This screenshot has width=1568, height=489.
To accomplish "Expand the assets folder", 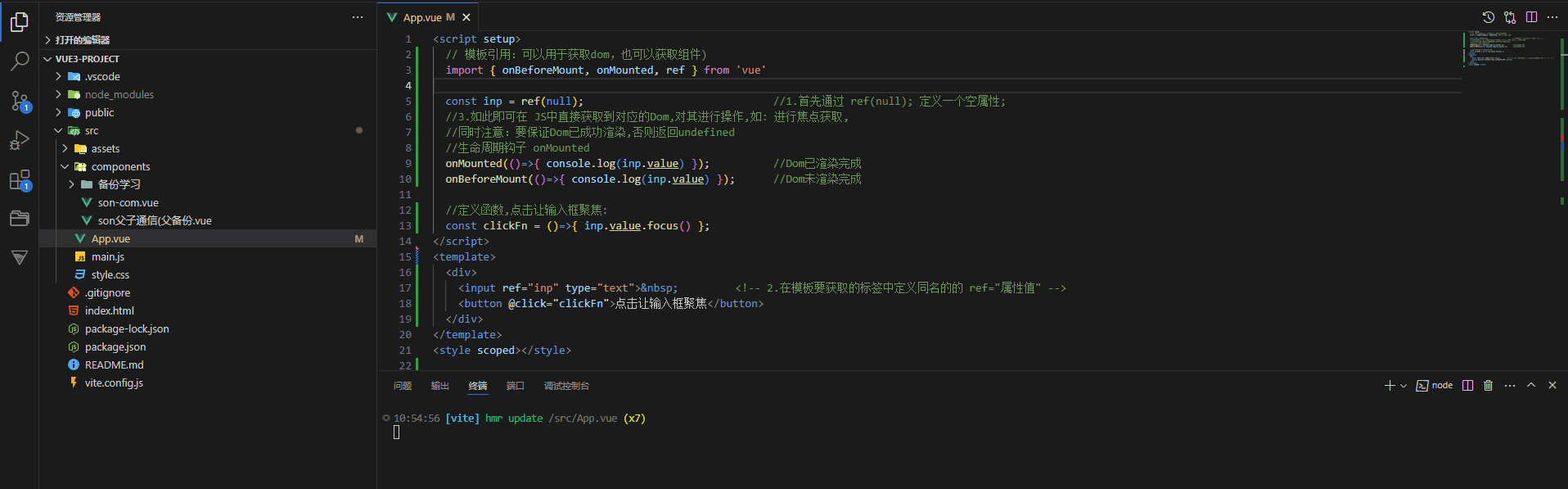I will (208, 148).
